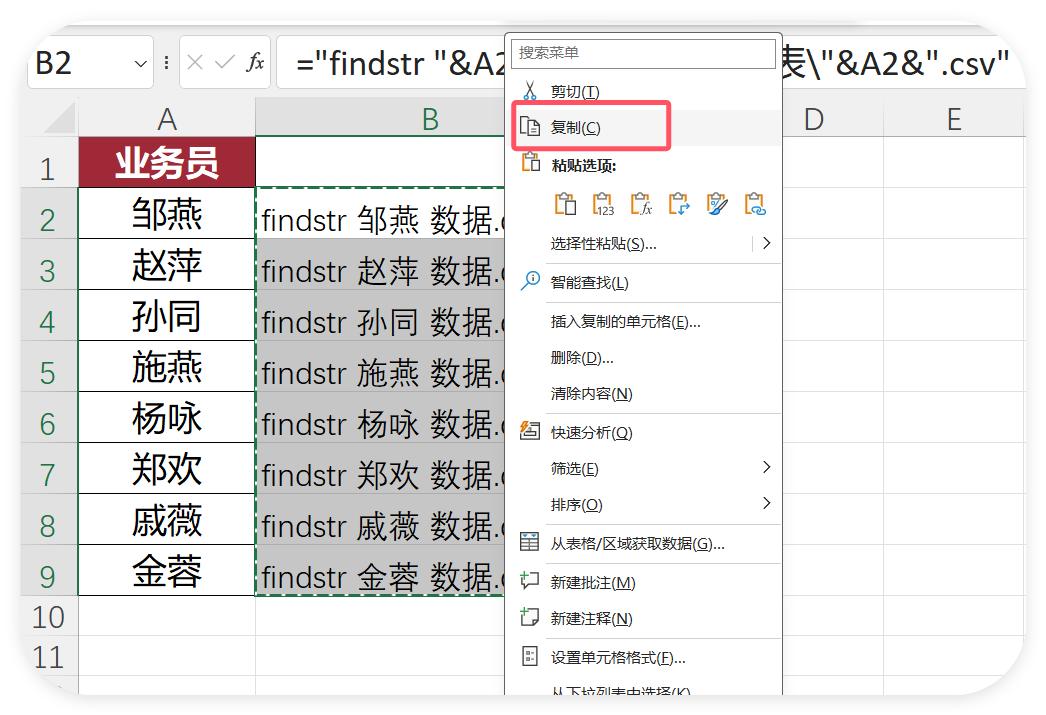Select row 5 header

(48, 366)
